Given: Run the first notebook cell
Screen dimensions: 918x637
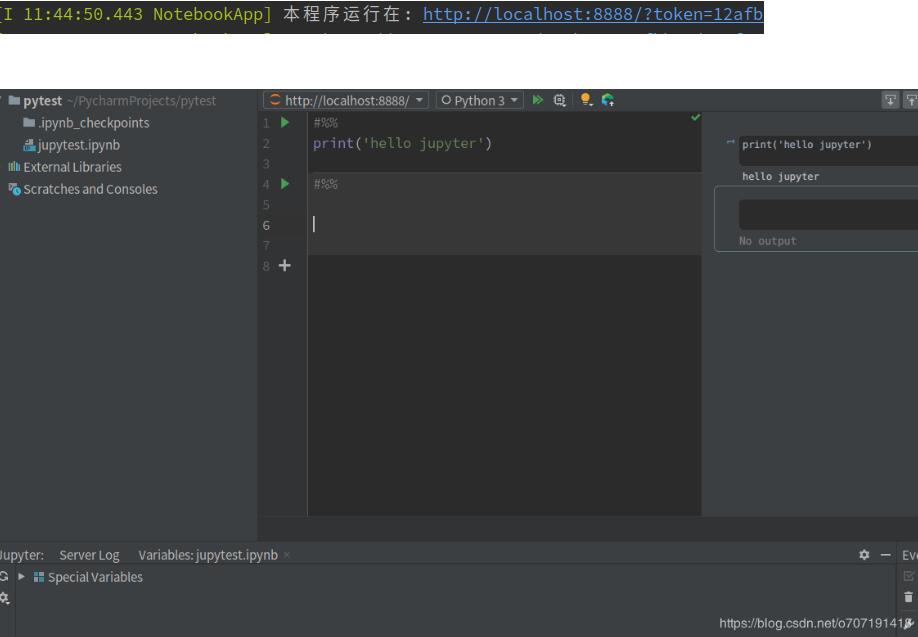Looking at the screenshot, I should pos(285,122).
